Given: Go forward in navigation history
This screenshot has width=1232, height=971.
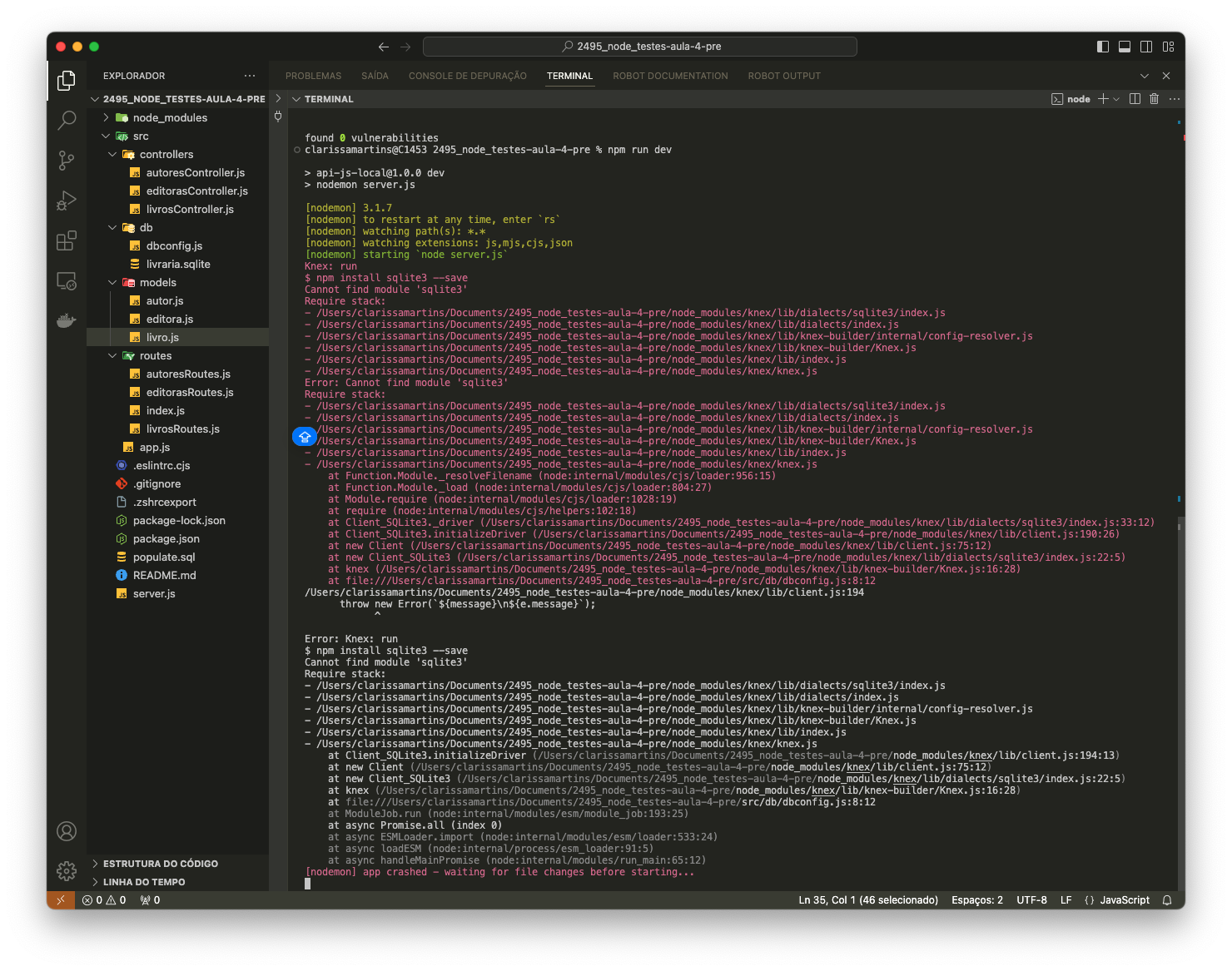Looking at the screenshot, I should tap(405, 47).
